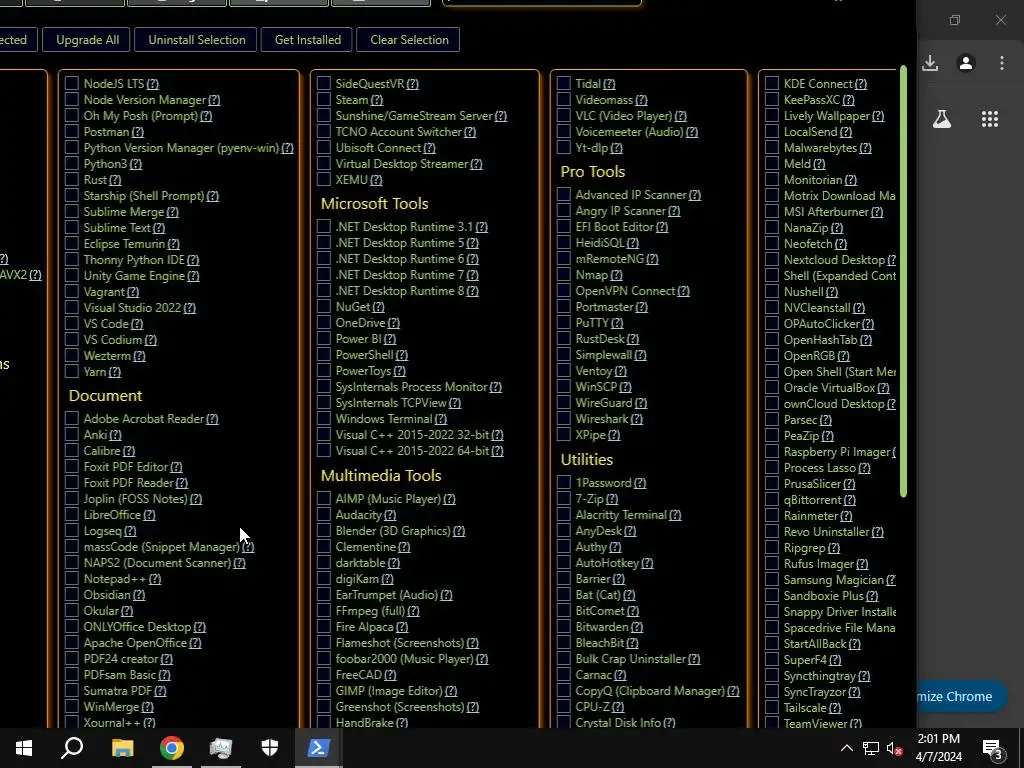Image resolution: width=1024 pixels, height=768 pixels.
Task: Click the Malwarebytes label
Action: [820, 148]
